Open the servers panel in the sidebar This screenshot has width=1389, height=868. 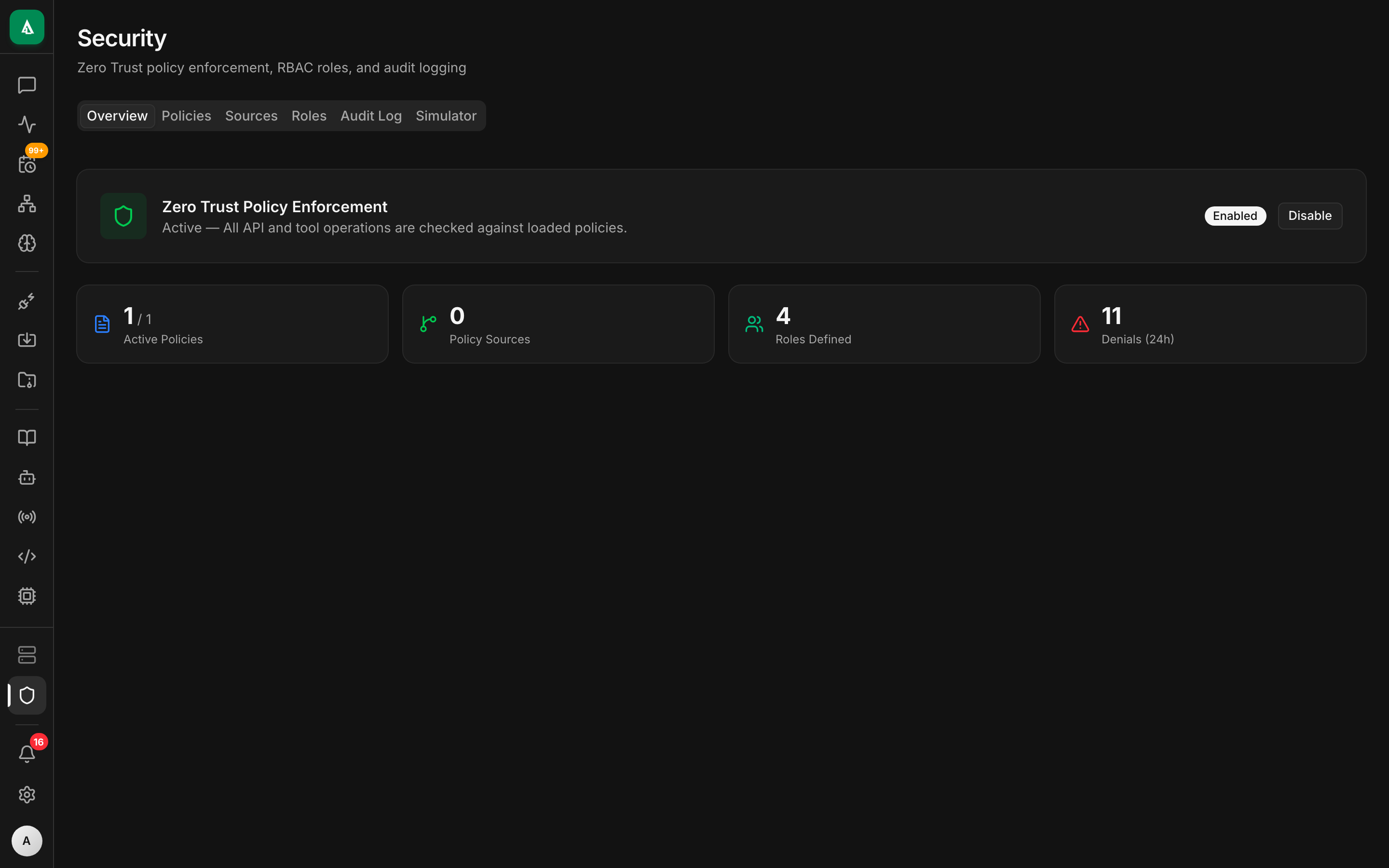click(27, 654)
